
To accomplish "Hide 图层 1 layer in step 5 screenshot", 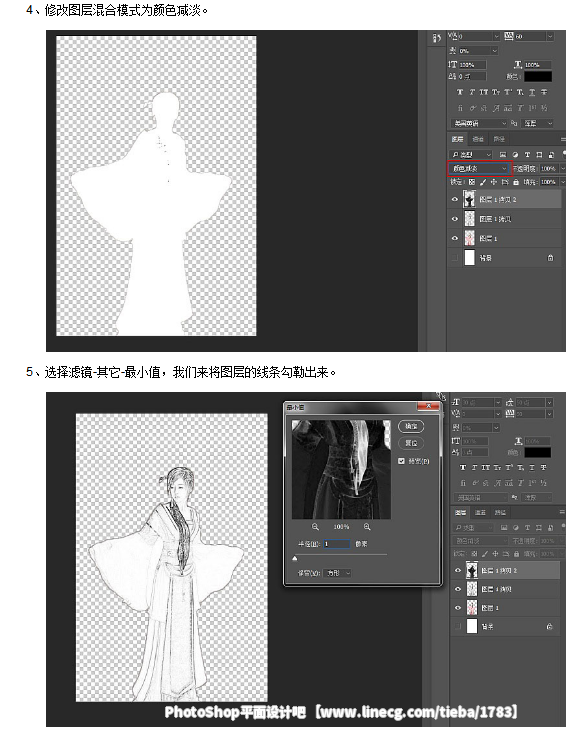I will (x=457, y=608).
